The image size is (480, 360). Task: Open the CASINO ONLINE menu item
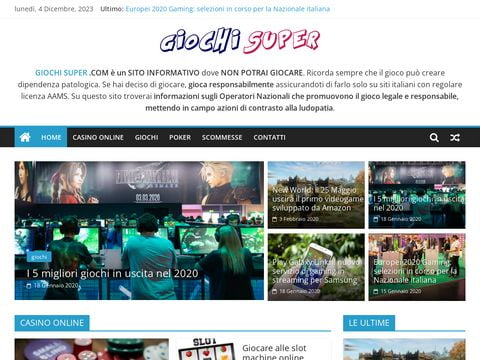98,137
